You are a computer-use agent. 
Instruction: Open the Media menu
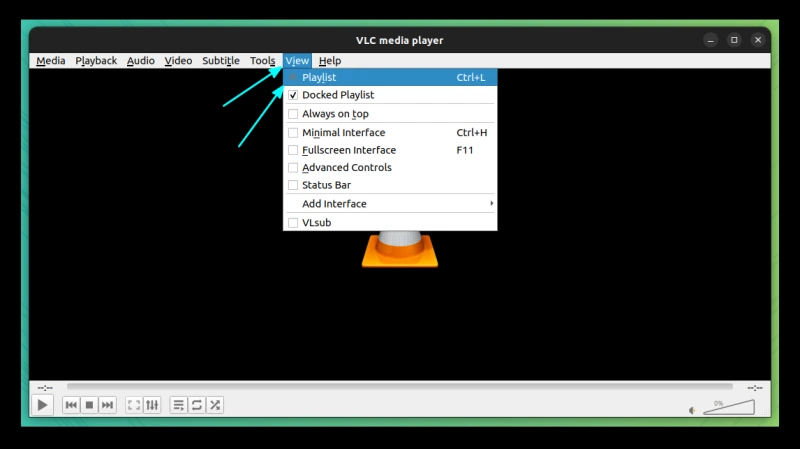point(51,61)
